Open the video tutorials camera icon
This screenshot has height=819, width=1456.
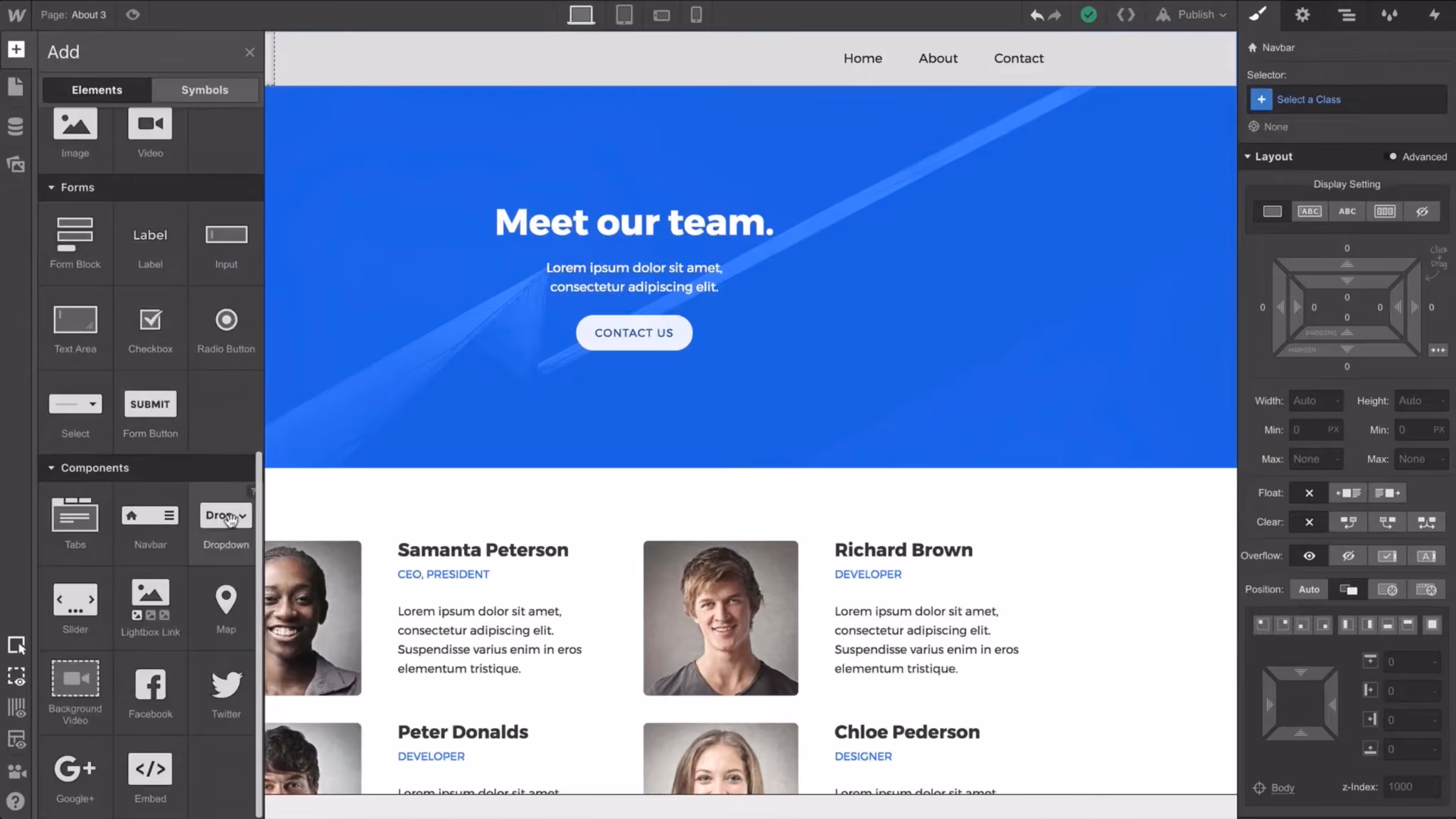(16, 771)
